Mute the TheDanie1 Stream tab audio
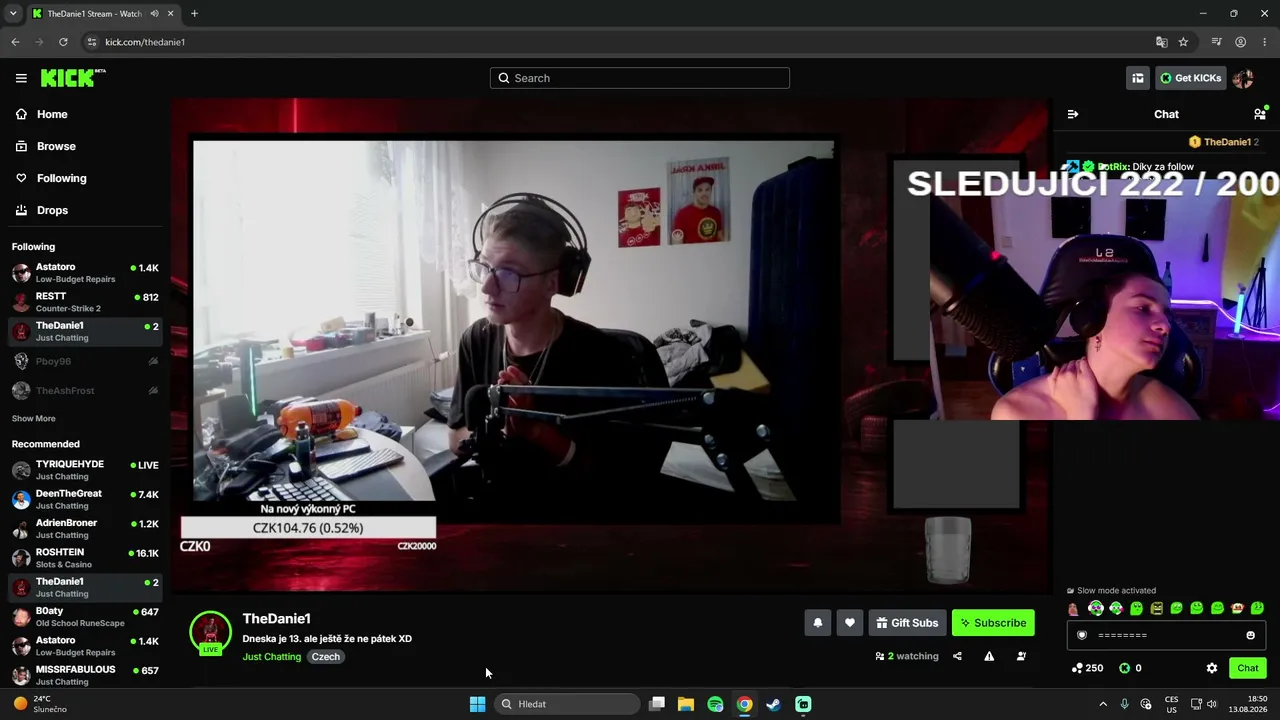Viewport: 1280px width, 720px height. pyautogui.click(x=154, y=14)
